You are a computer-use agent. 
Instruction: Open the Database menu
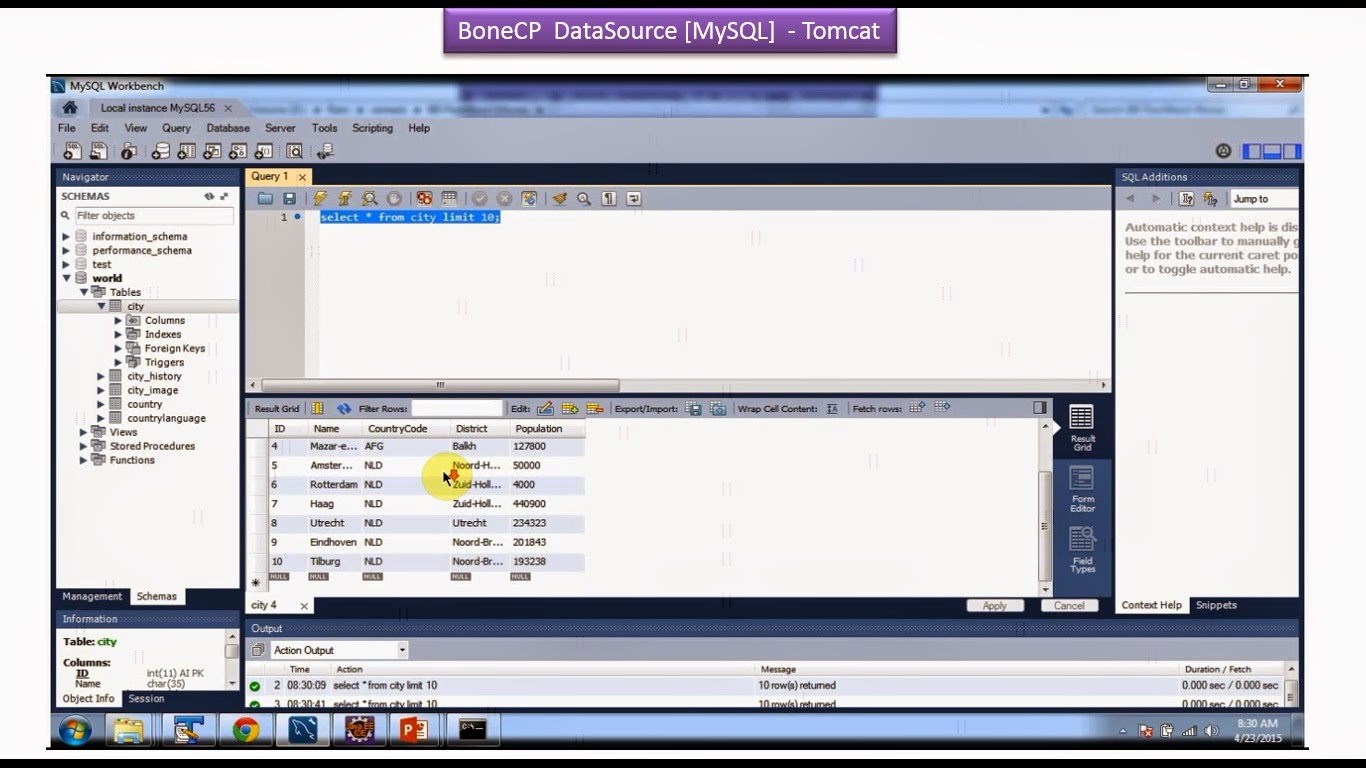228,128
